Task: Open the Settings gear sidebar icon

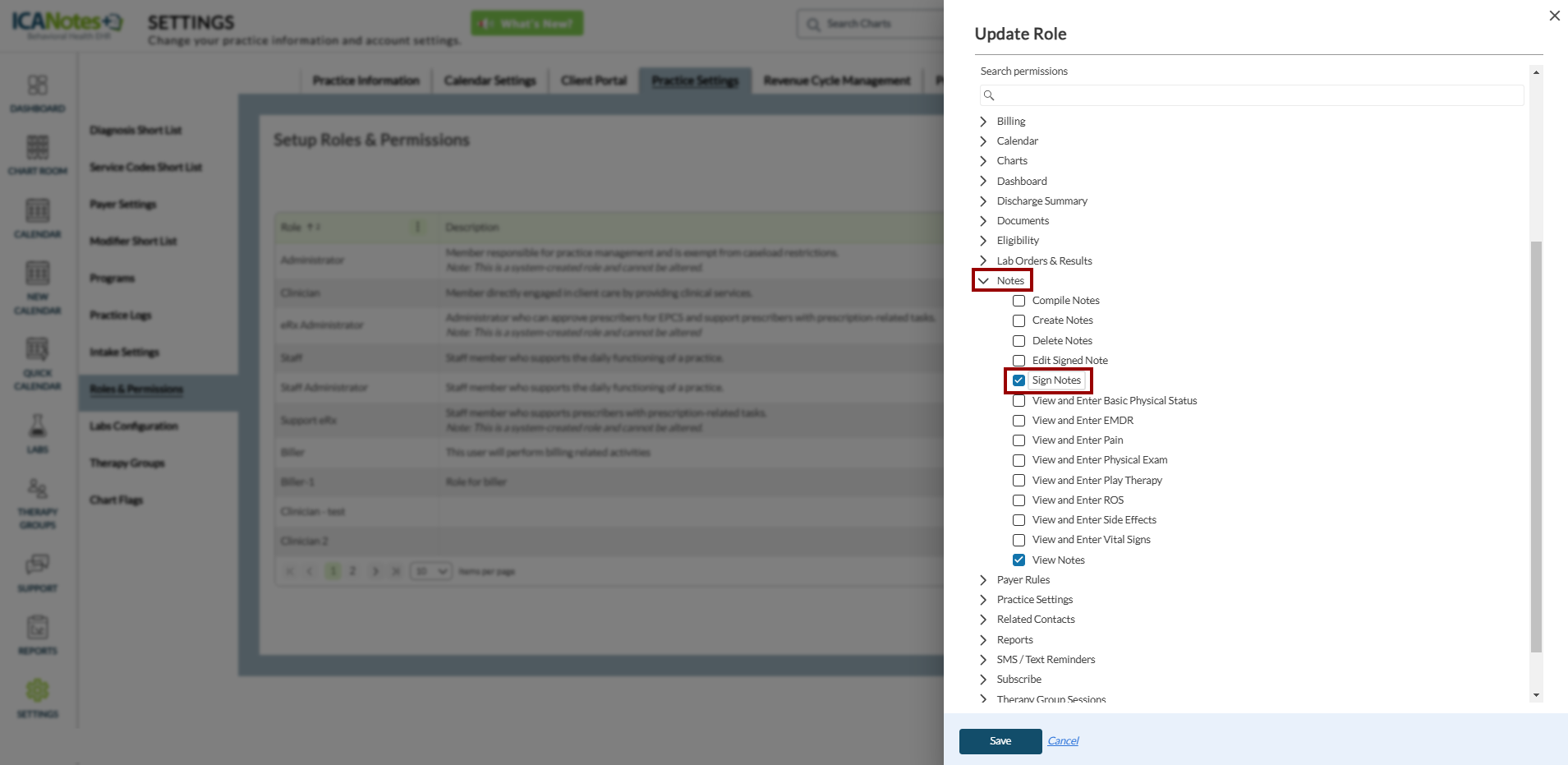Action: click(38, 690)
